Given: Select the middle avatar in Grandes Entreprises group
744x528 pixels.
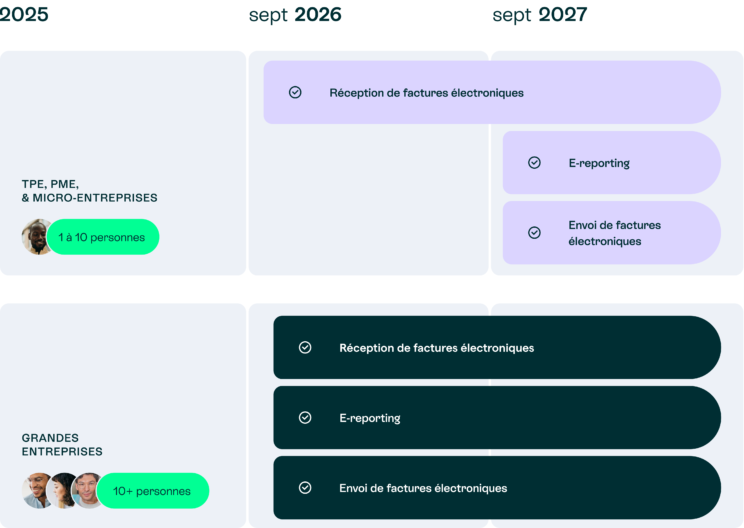Looking at the screenshot, I should [x=61, y=491].
